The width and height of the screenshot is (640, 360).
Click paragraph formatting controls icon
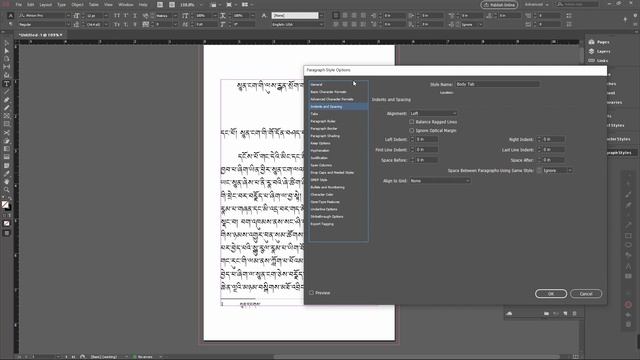tap(11, 24)
